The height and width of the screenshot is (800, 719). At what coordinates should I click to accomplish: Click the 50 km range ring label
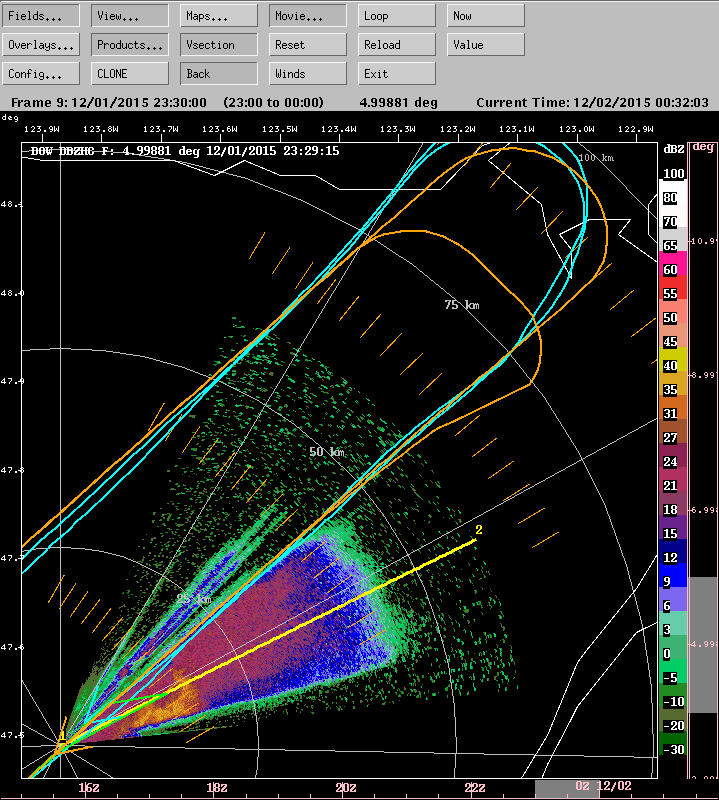pos(327,452)
